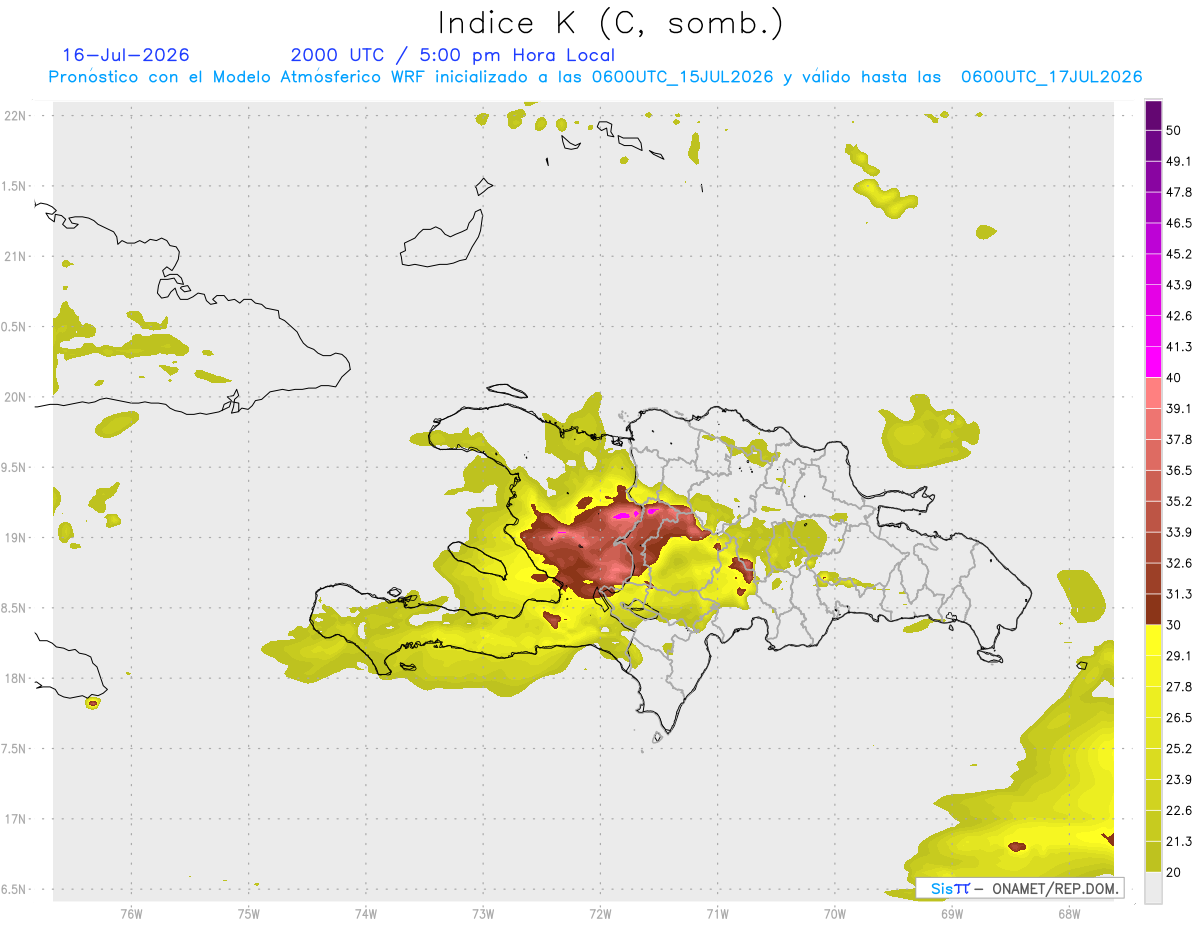Click the '75W' longitude axis label
The height and width of the screenshot is (927, 1200).
point(249,913)
